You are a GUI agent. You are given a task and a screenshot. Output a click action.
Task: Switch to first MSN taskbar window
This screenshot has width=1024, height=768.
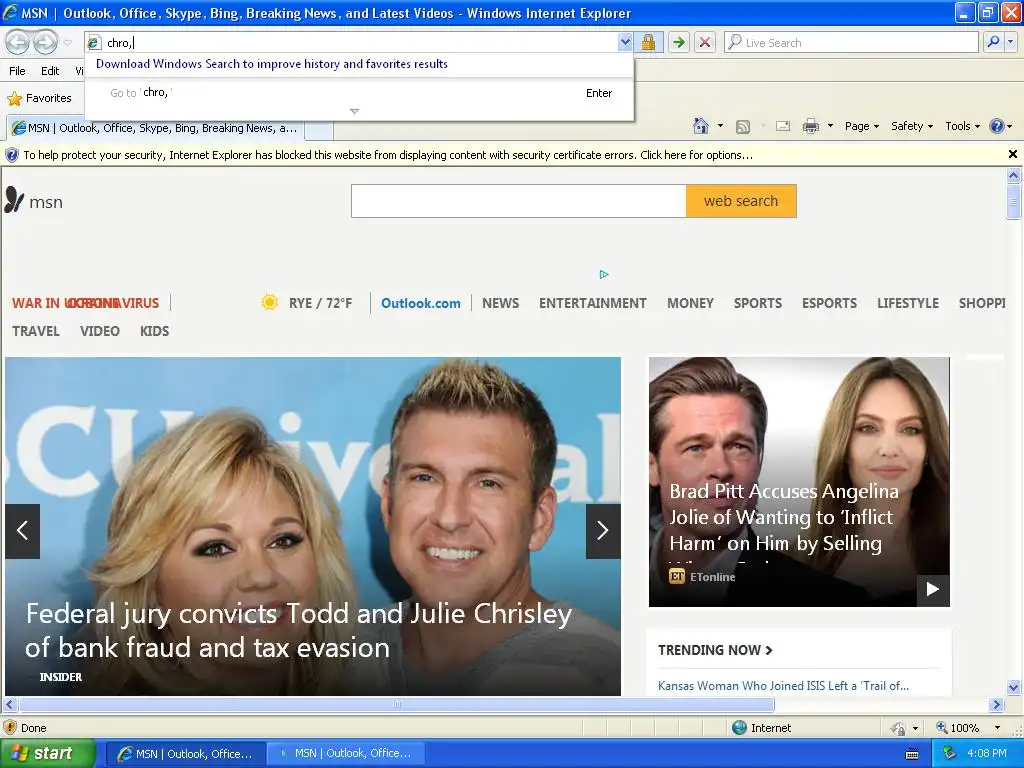tap(185, 754)
